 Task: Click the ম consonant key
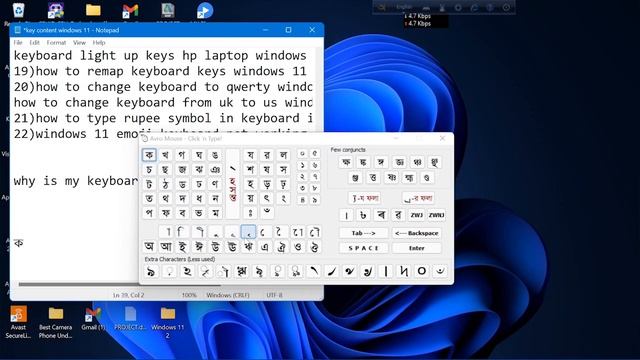tap(215, 213)
